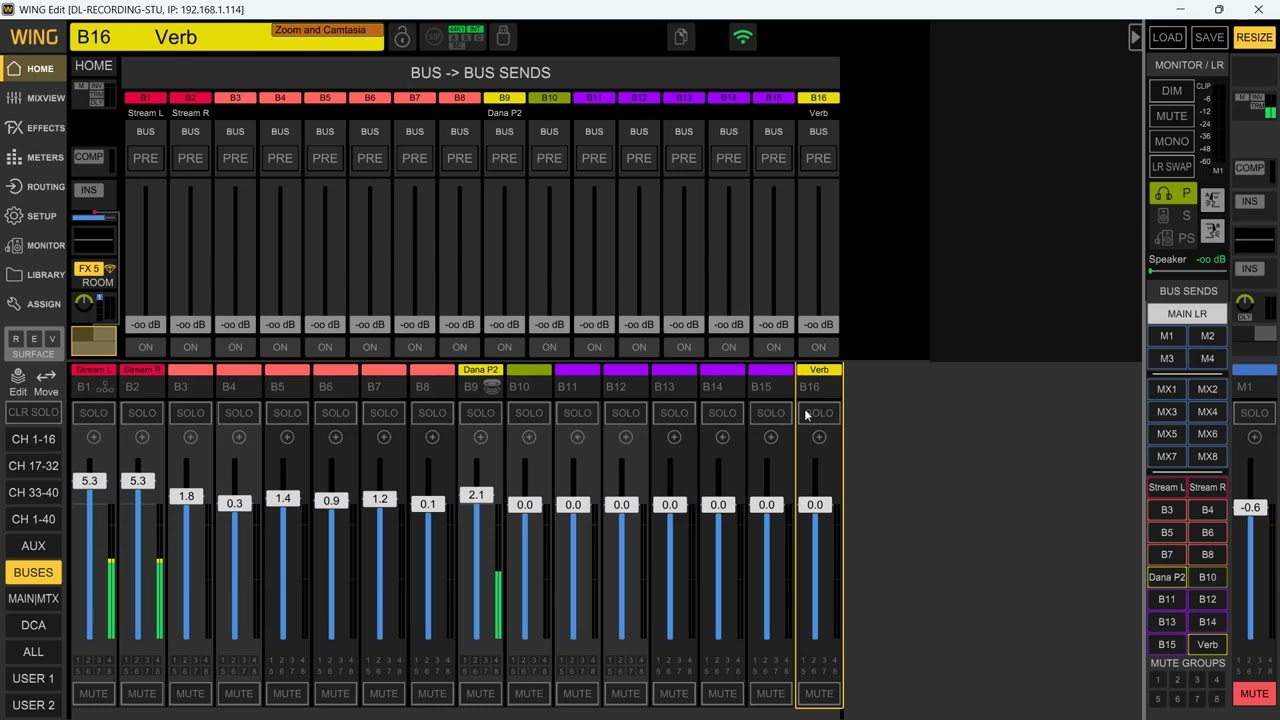Click the talkback B icon

tap(1212, 232)
